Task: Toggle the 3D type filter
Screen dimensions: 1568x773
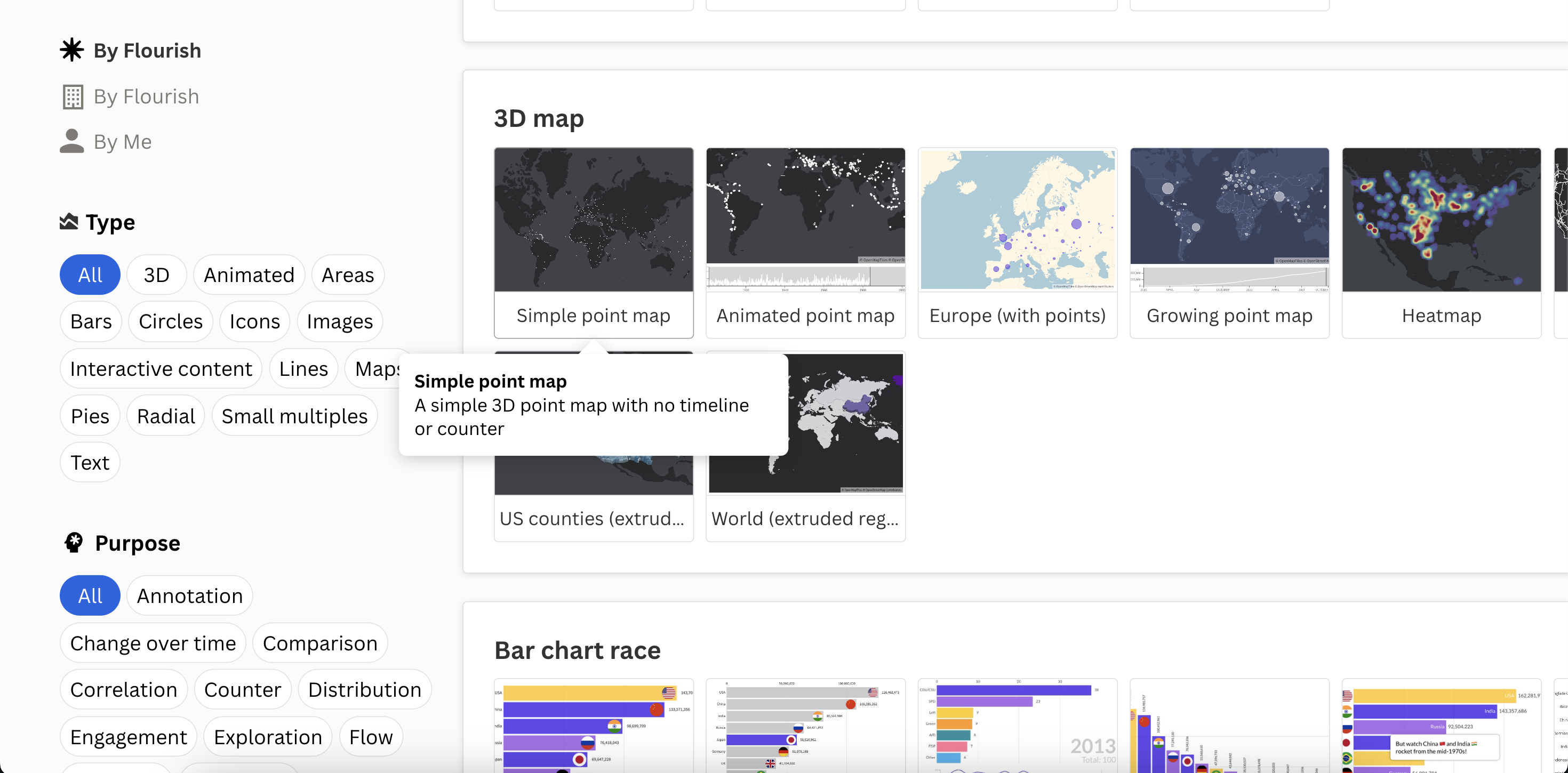Action: [156, 275]
